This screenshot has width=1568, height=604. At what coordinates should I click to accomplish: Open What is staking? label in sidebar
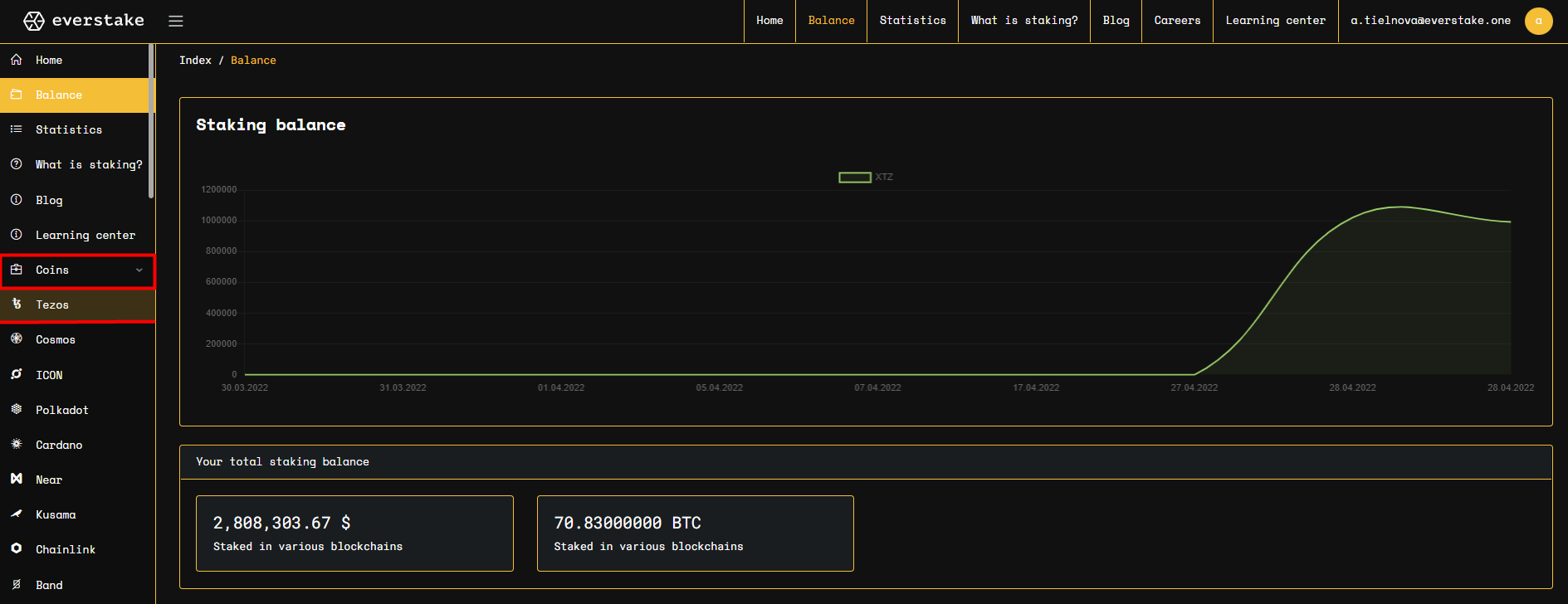pyautogui.click(x=89, y=165)
